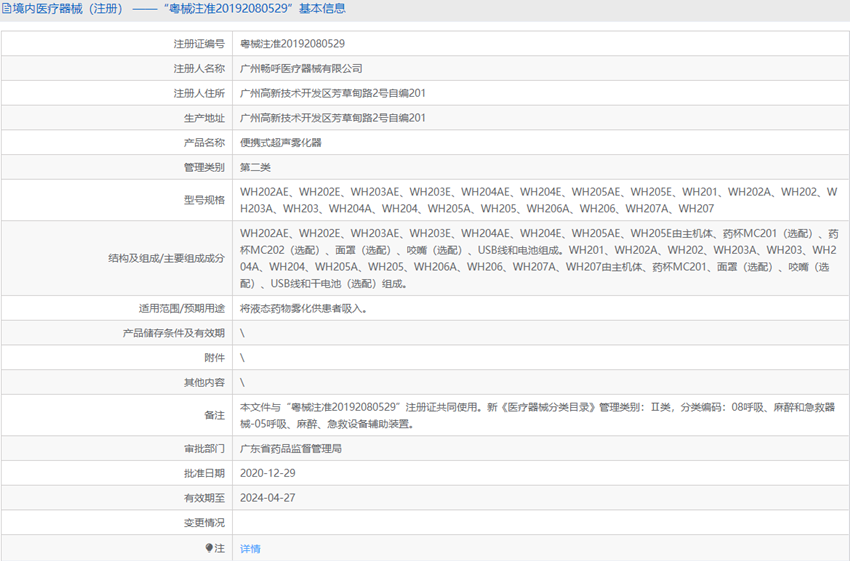This screenshot has height=561, width=850.
Task: Select address value in 注册人住所 row
Action: (333, 93)
